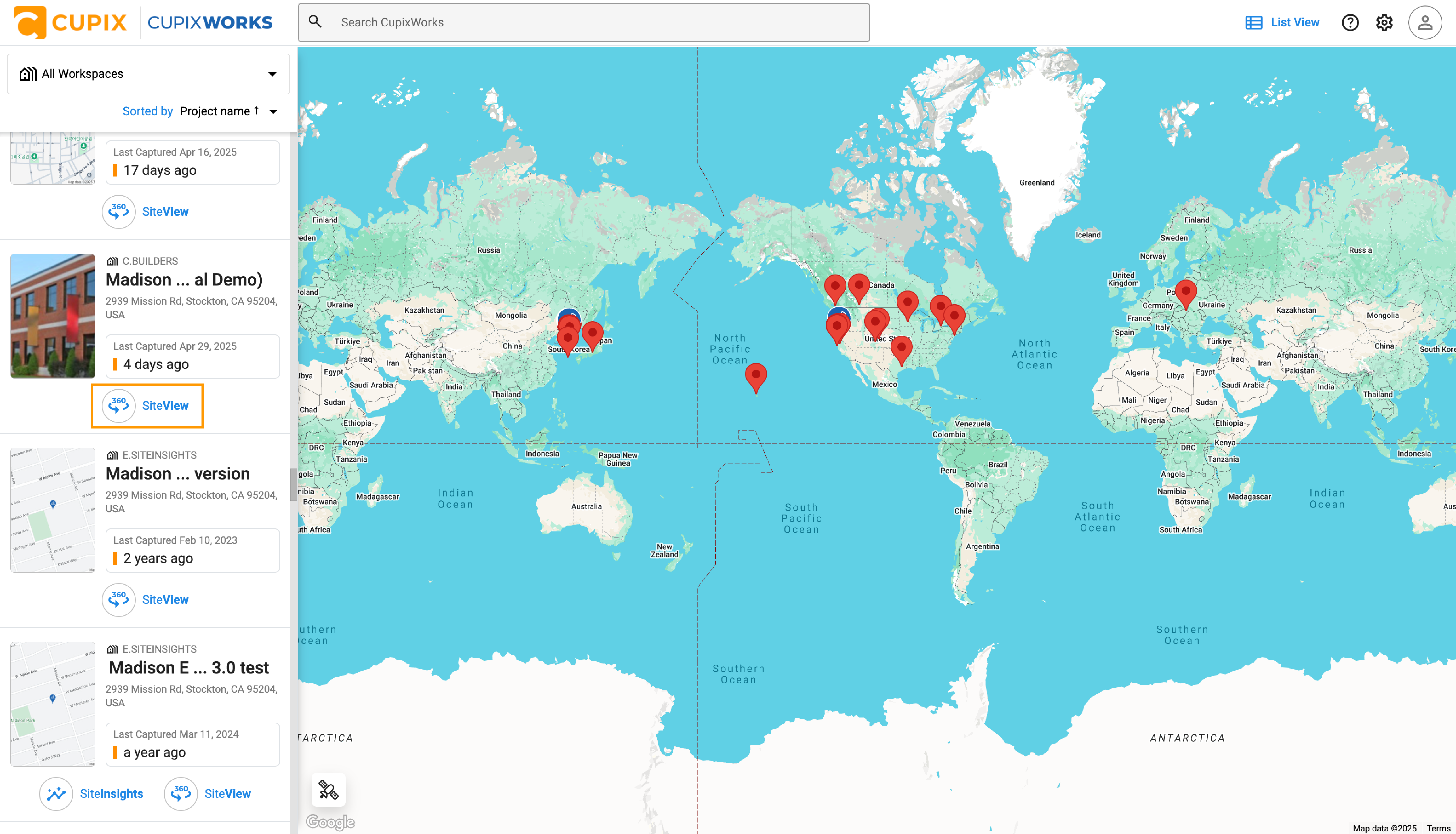Viewport: 1456px width, 834px height.
Task: Click the magnifier icon in the search bar
Action: pyautogui.click(x=315, y=22)
